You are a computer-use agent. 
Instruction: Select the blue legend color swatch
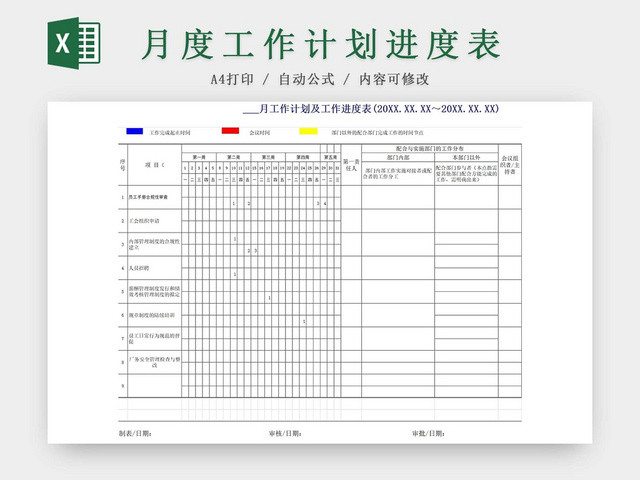click(x=135, y=131)
